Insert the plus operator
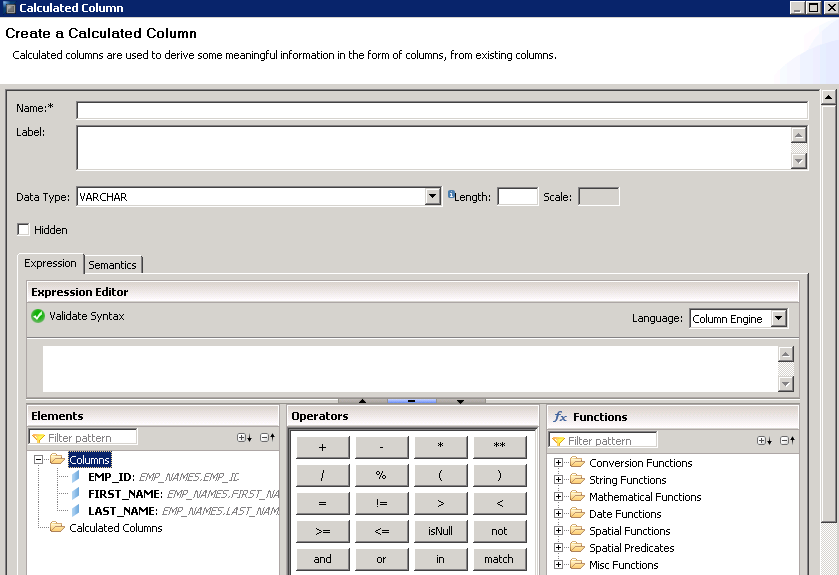Screen dimensions: 839x575 coord(322,447)
